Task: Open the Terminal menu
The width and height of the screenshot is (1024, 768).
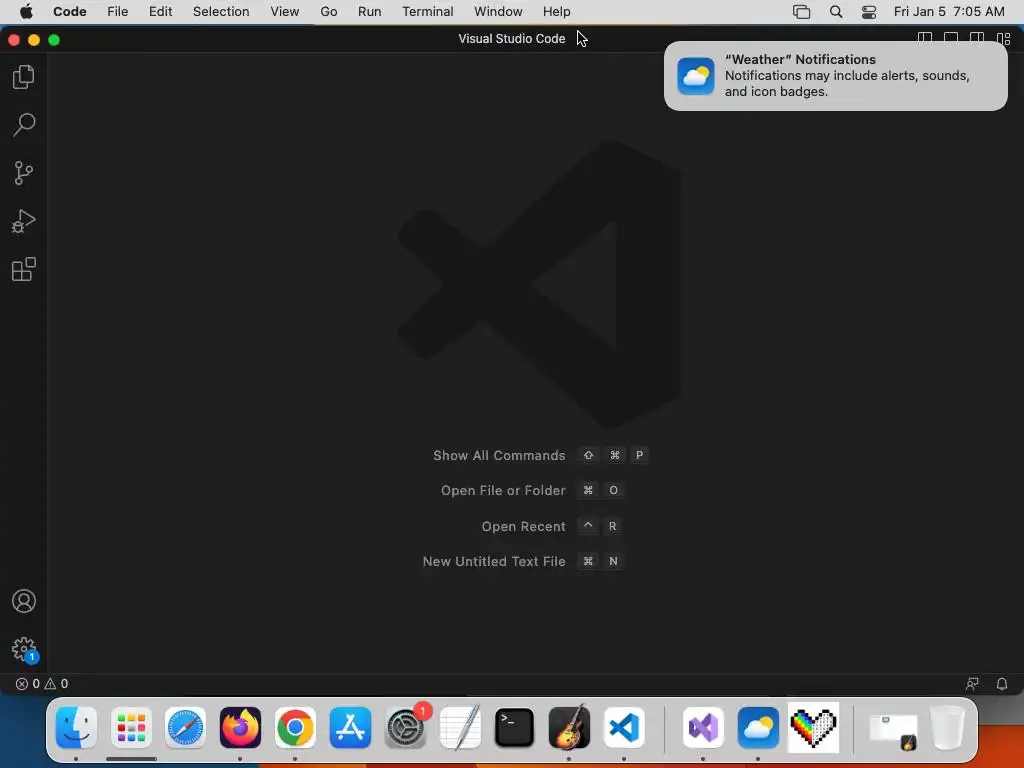Action: pos(428,12)
